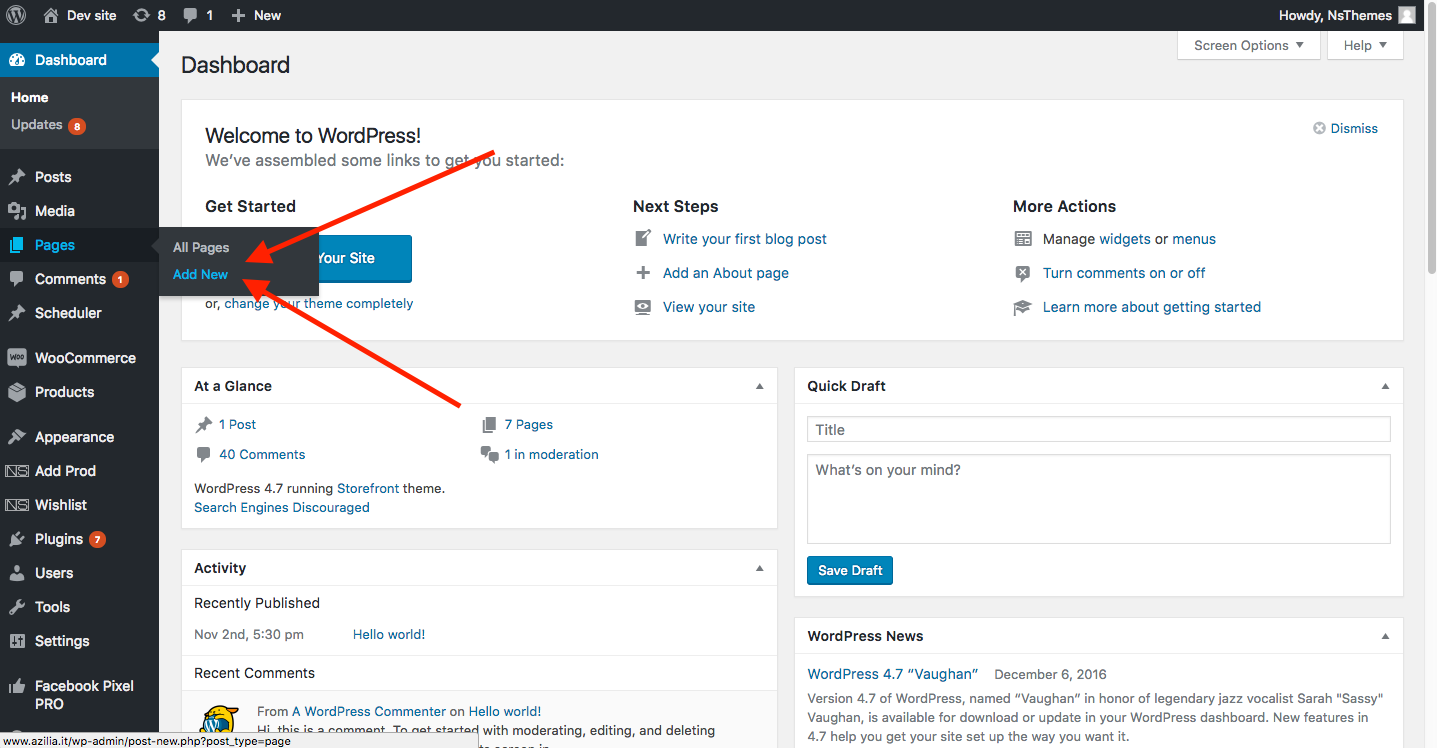
Task: Click the Comments speech bubble sidebar icon
Action: [x=17, y=279]
